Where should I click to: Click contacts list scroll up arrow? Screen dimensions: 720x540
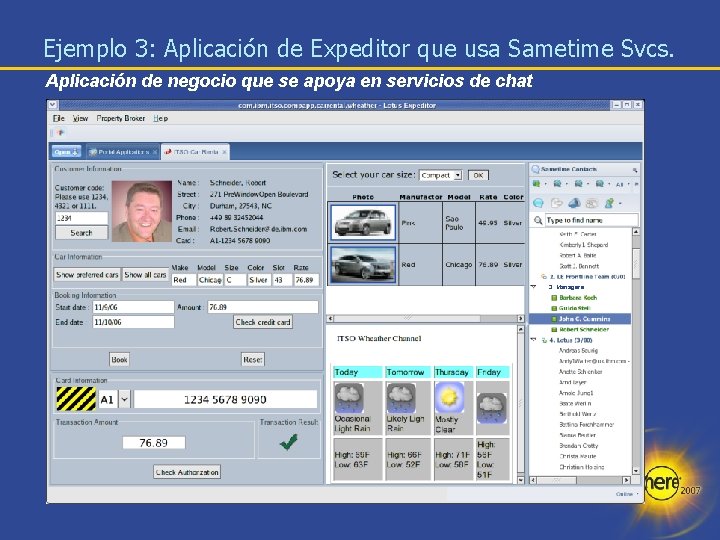pos(636,232)
